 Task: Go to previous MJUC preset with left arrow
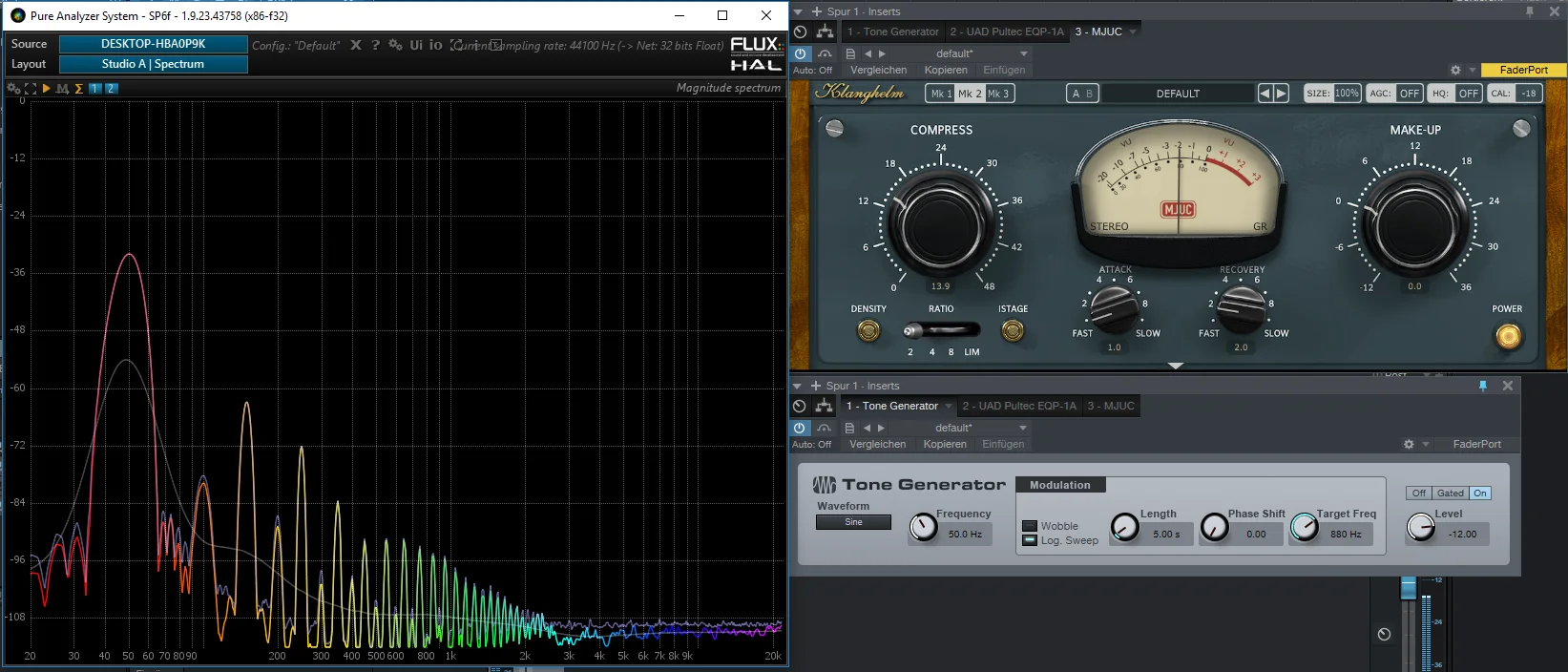point(1265,94)
